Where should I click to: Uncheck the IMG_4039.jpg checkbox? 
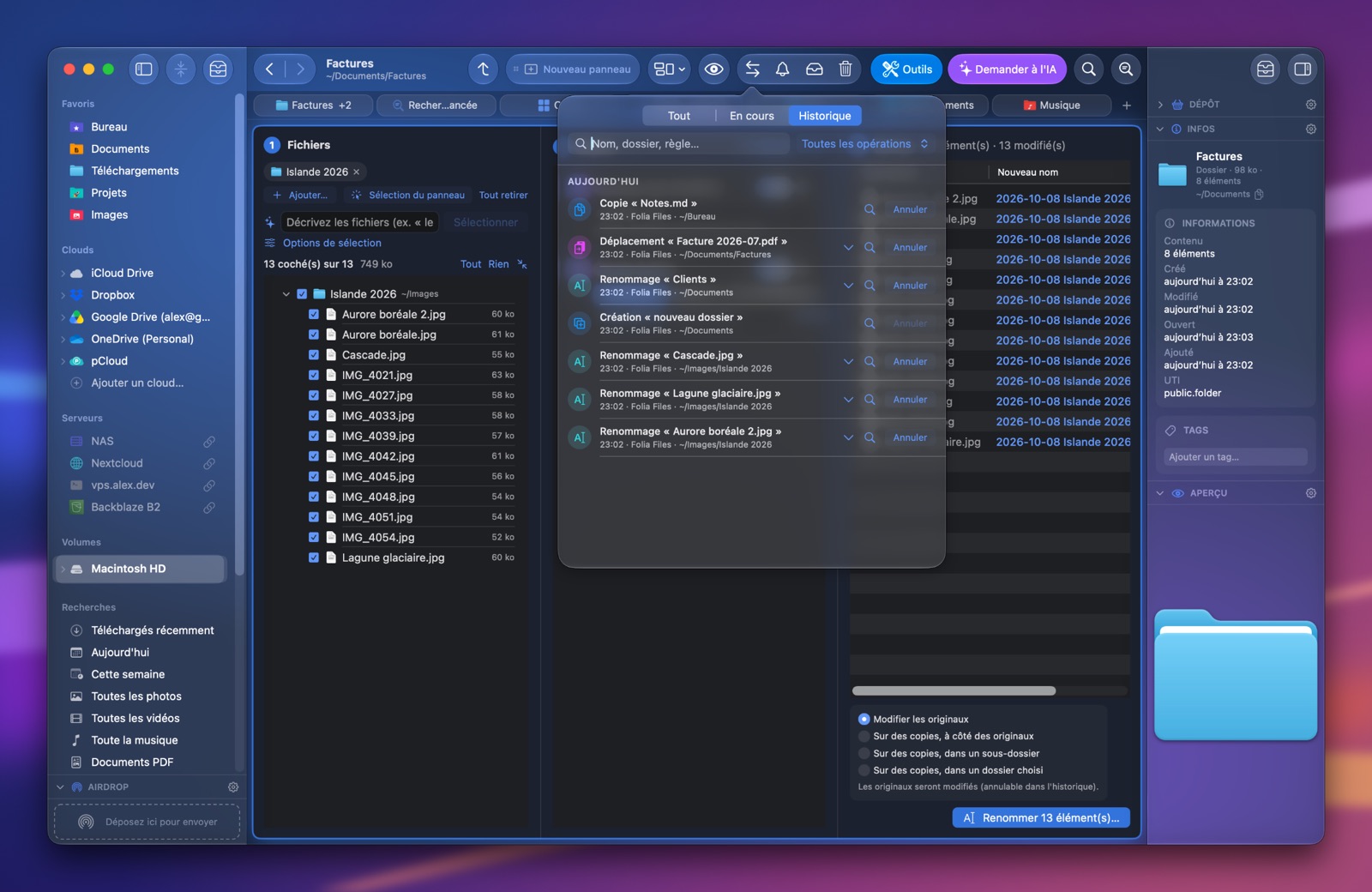314,436
